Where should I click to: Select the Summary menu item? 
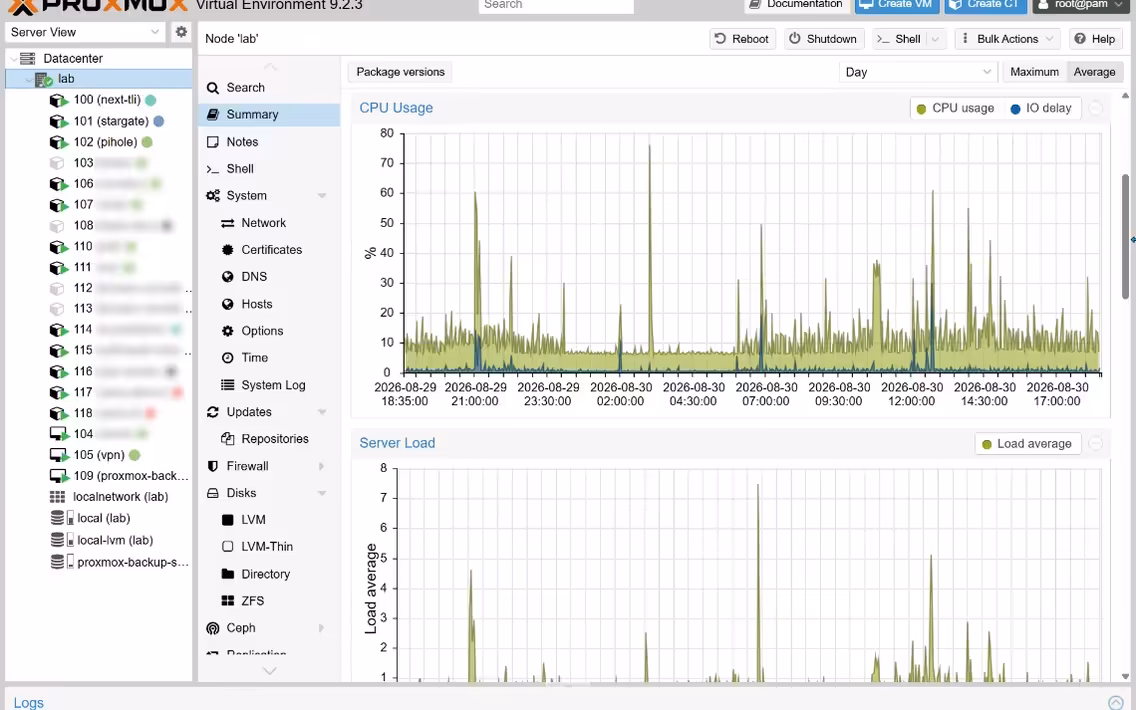(269, 114)
